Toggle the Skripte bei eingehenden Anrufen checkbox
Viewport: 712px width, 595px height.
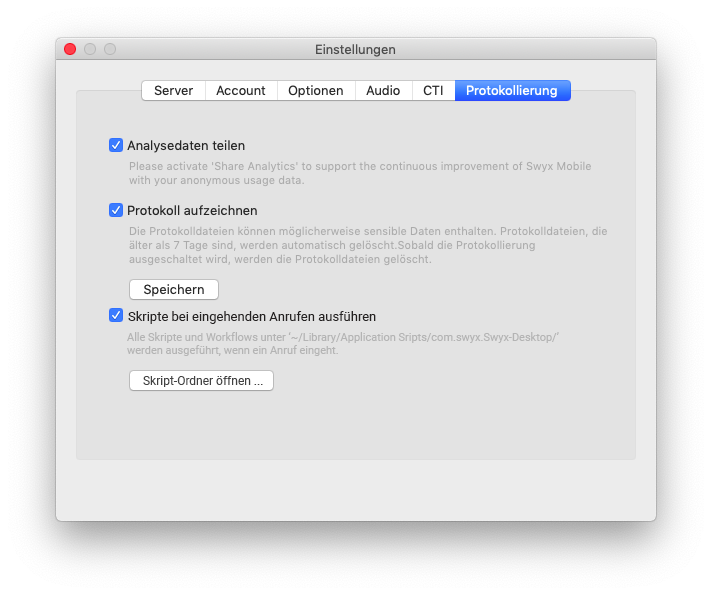tap(116, 316)
